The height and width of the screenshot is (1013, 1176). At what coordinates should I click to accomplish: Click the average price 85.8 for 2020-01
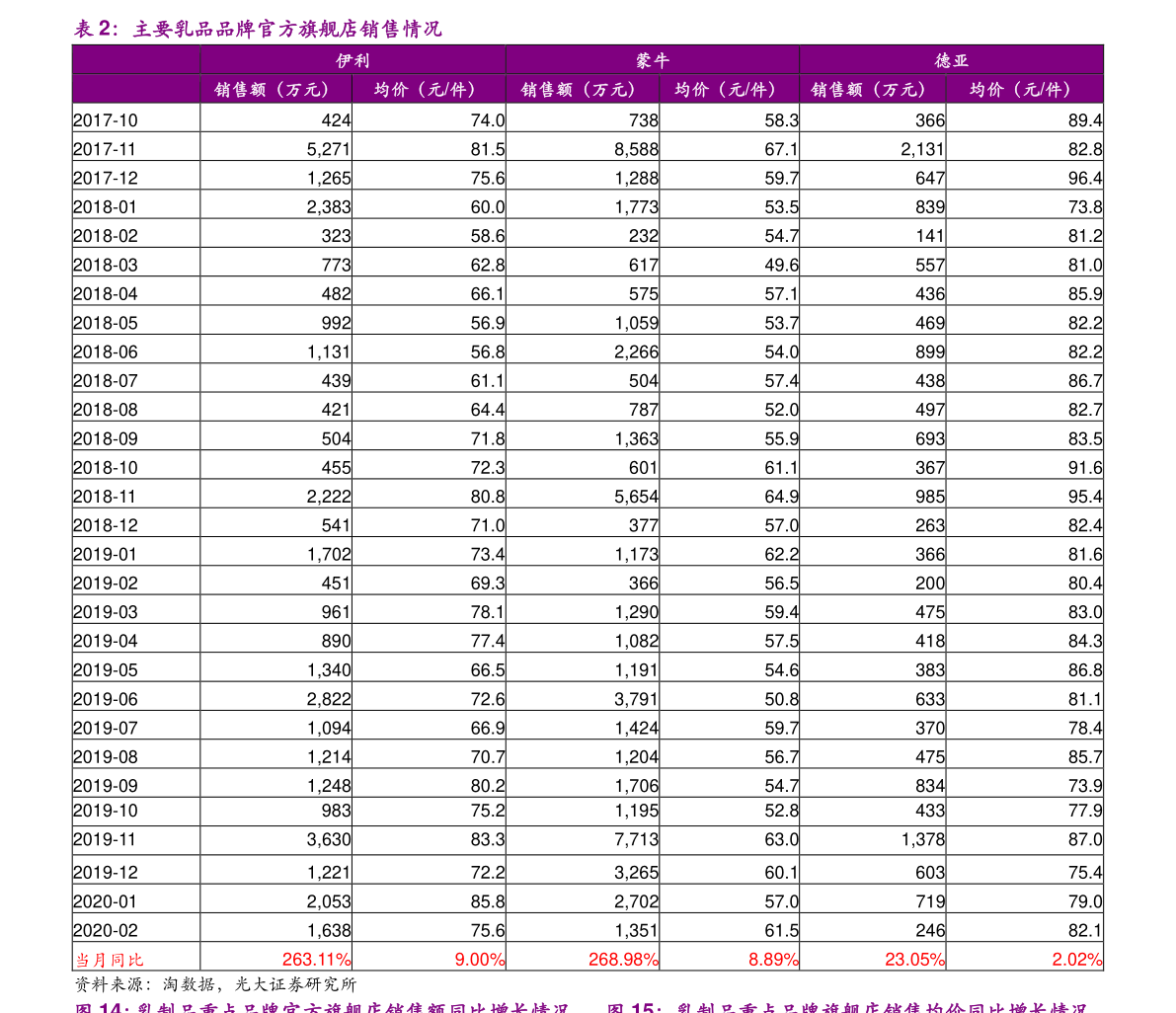488,902
